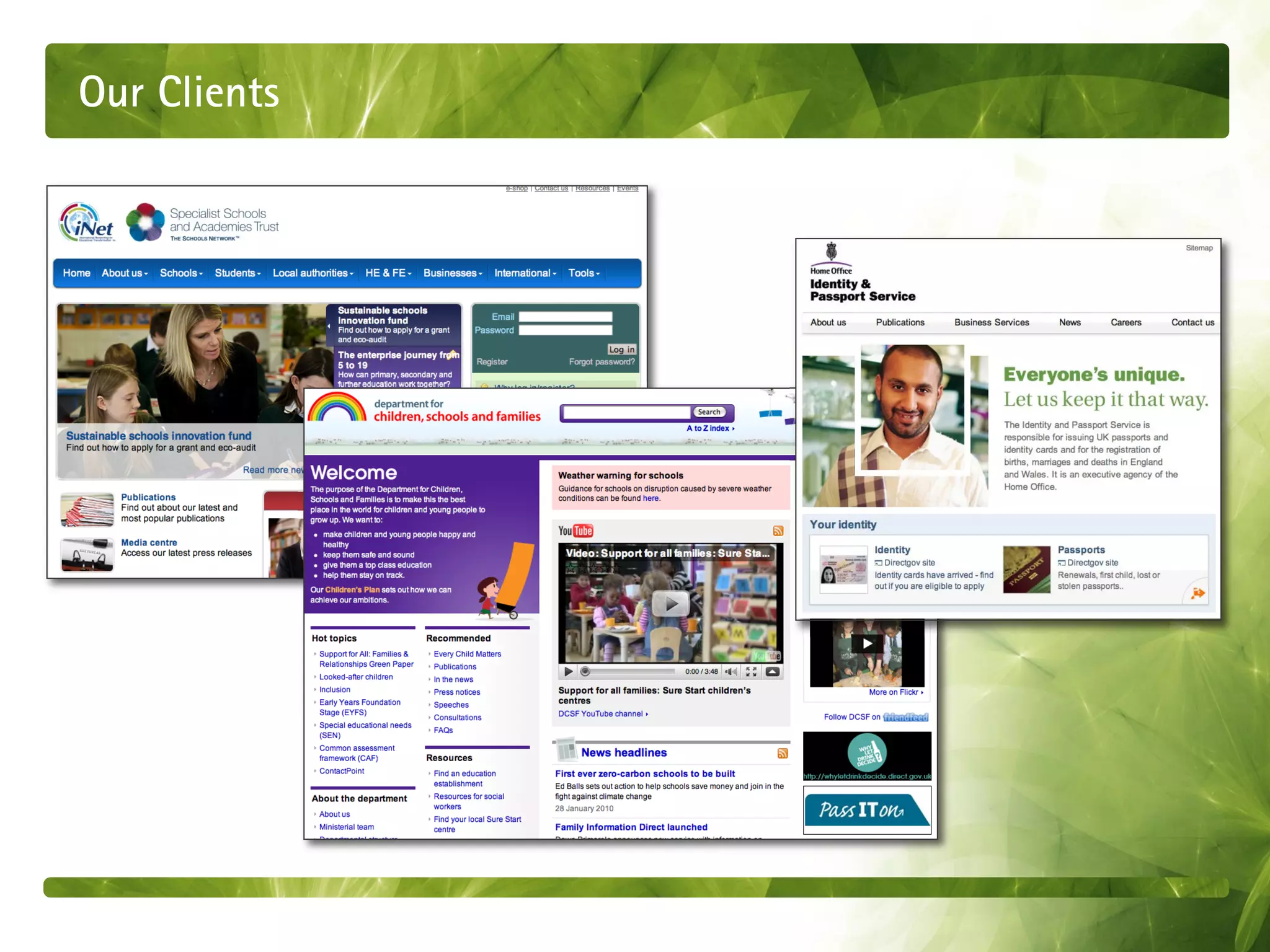Click the Log in button
Screen dimensions: 1270x952
click(621, 350)
